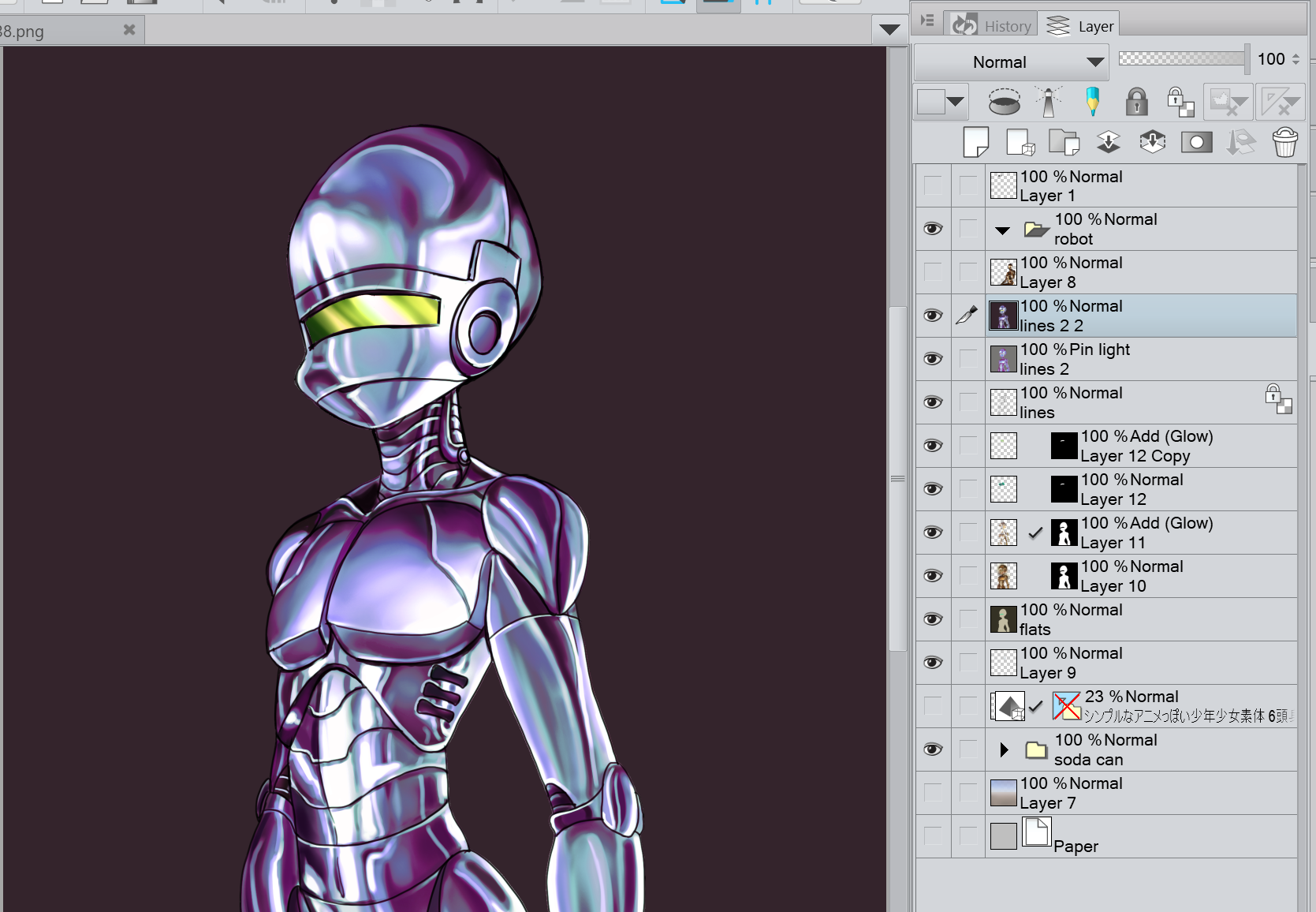Click the Lock Layer padlock icon
This screenshot has width=1316, height=912.
click(x=1136, y=102)
